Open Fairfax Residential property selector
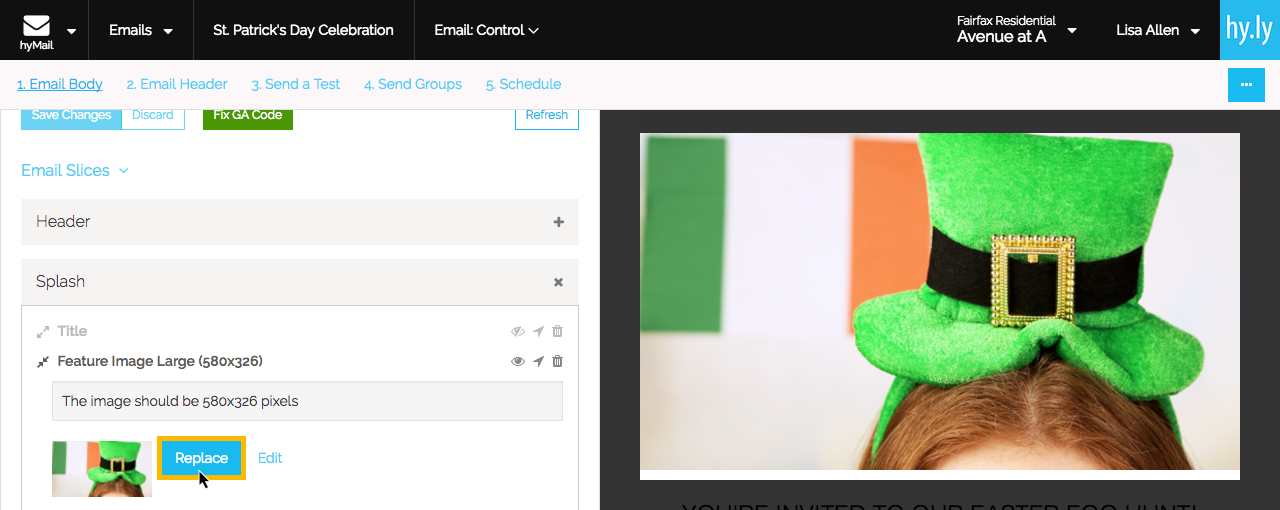The width and height of the screenshot is (1280, 510). (1016, 29)
